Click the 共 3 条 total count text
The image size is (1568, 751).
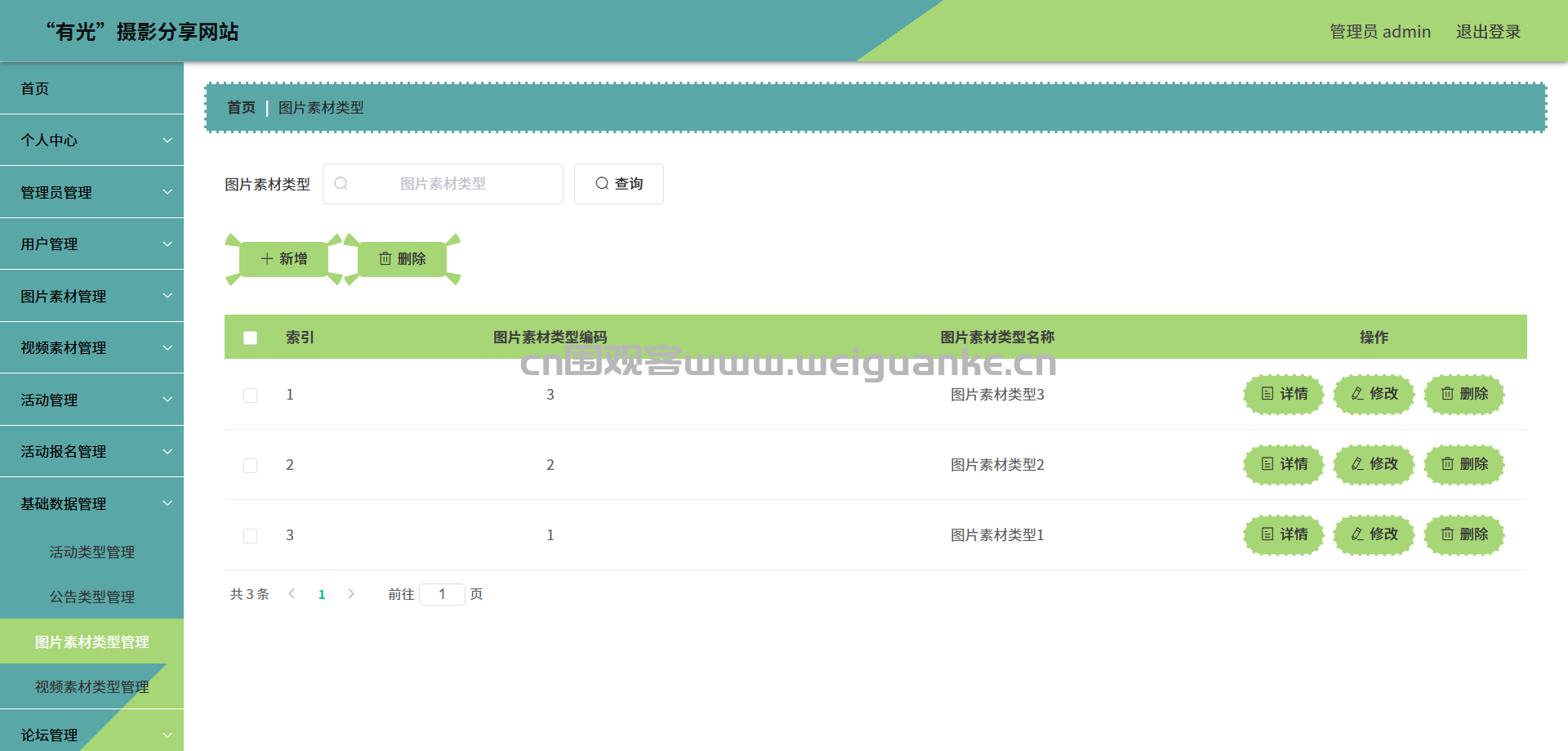249,594
